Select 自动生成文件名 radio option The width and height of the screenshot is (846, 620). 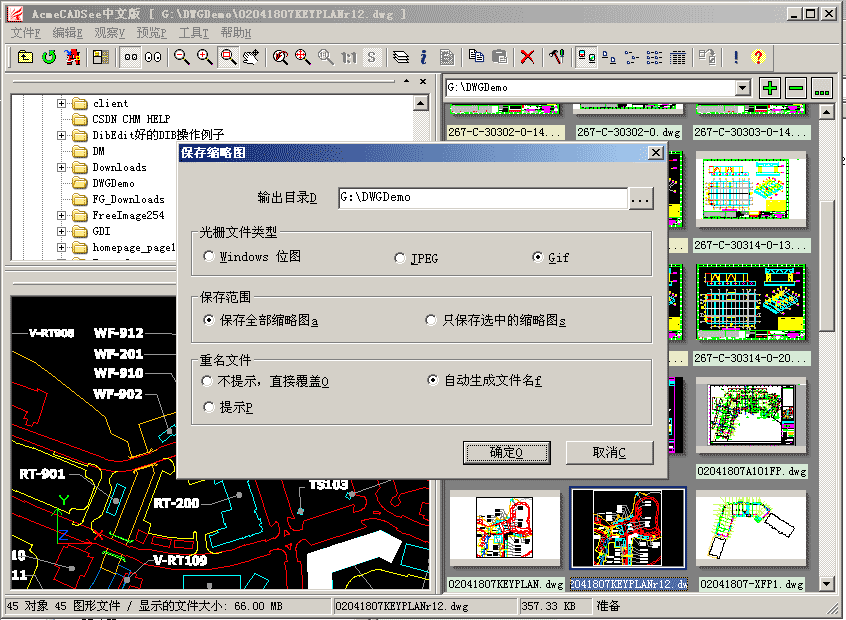432,380
